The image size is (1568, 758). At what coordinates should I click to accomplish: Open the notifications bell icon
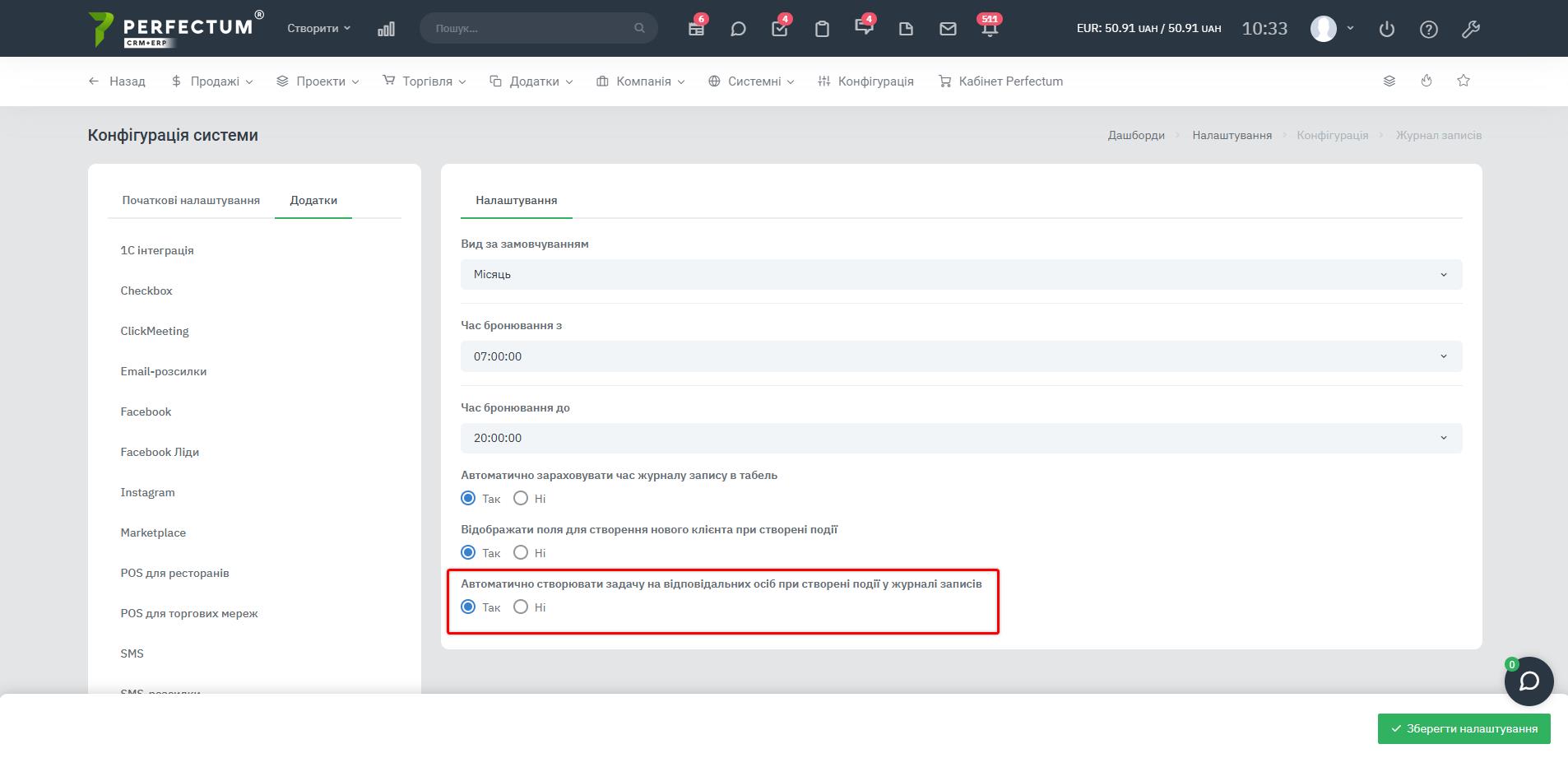pos(990,29)
